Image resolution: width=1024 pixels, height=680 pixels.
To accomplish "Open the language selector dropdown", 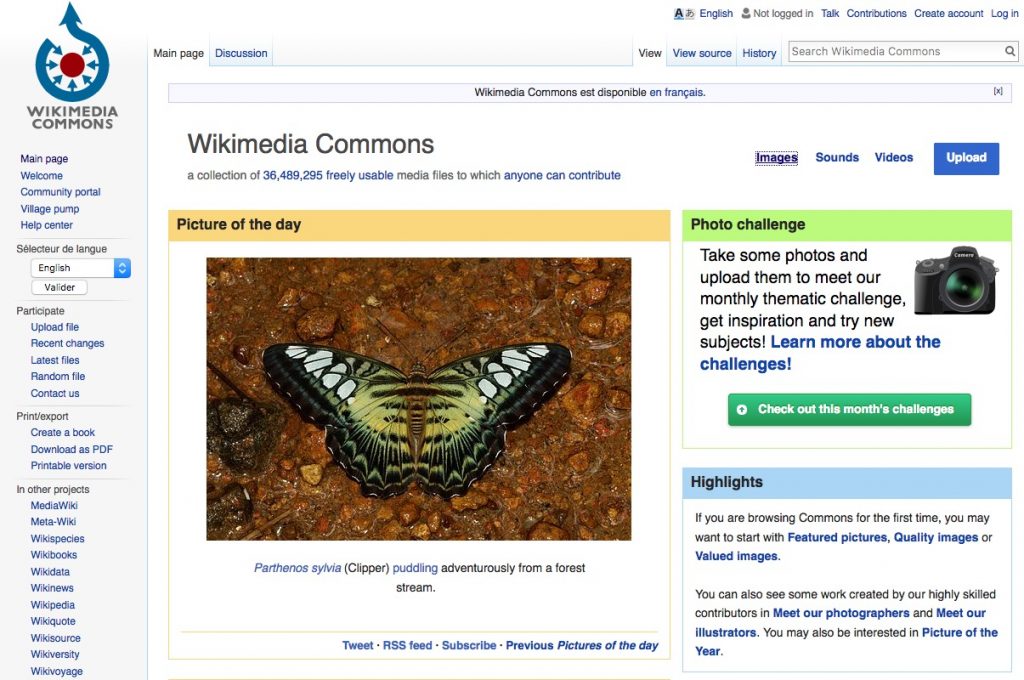I will click(x=80, y=268).
